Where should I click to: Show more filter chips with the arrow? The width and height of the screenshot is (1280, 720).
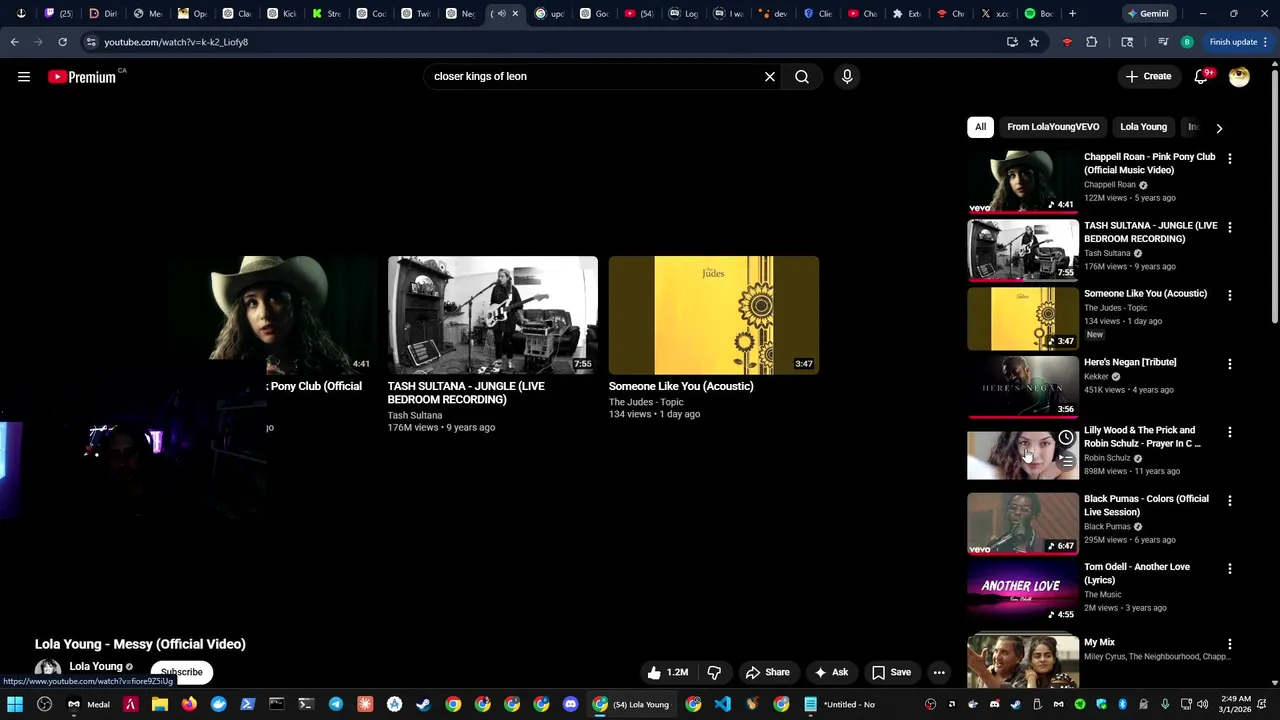(x=1219, y=128)
